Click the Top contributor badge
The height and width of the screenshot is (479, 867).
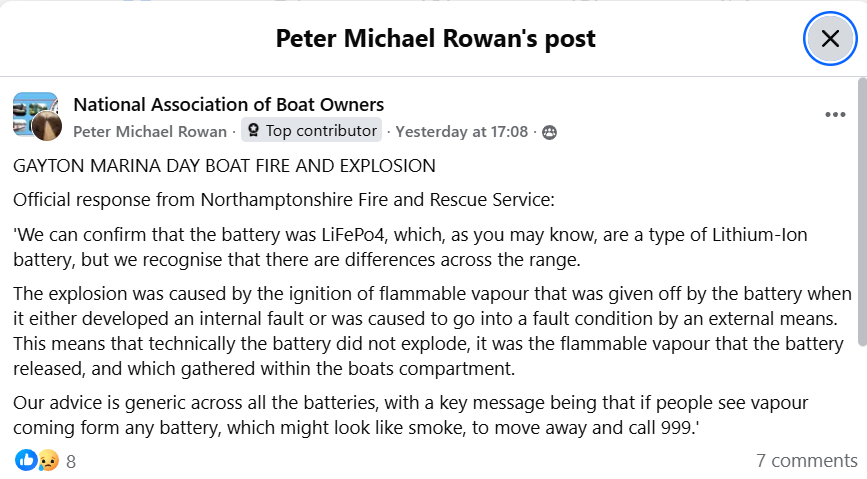[x=312, y=131]
